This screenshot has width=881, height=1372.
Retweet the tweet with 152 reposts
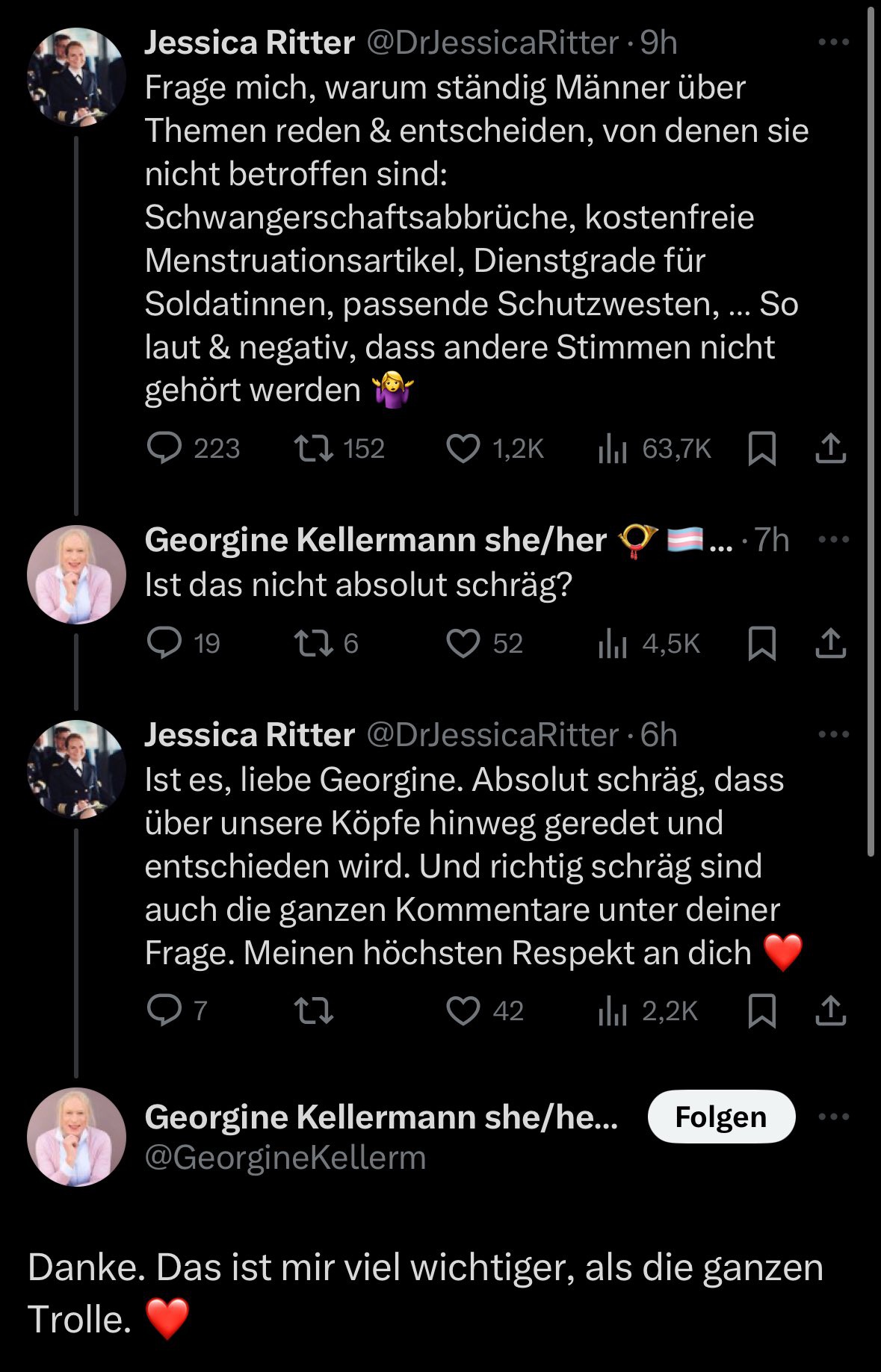point(314,449)
